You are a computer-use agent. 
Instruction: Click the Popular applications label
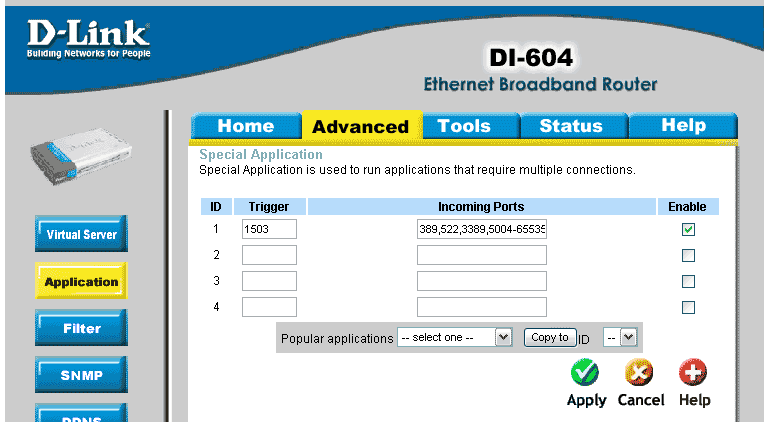(337, 339)
